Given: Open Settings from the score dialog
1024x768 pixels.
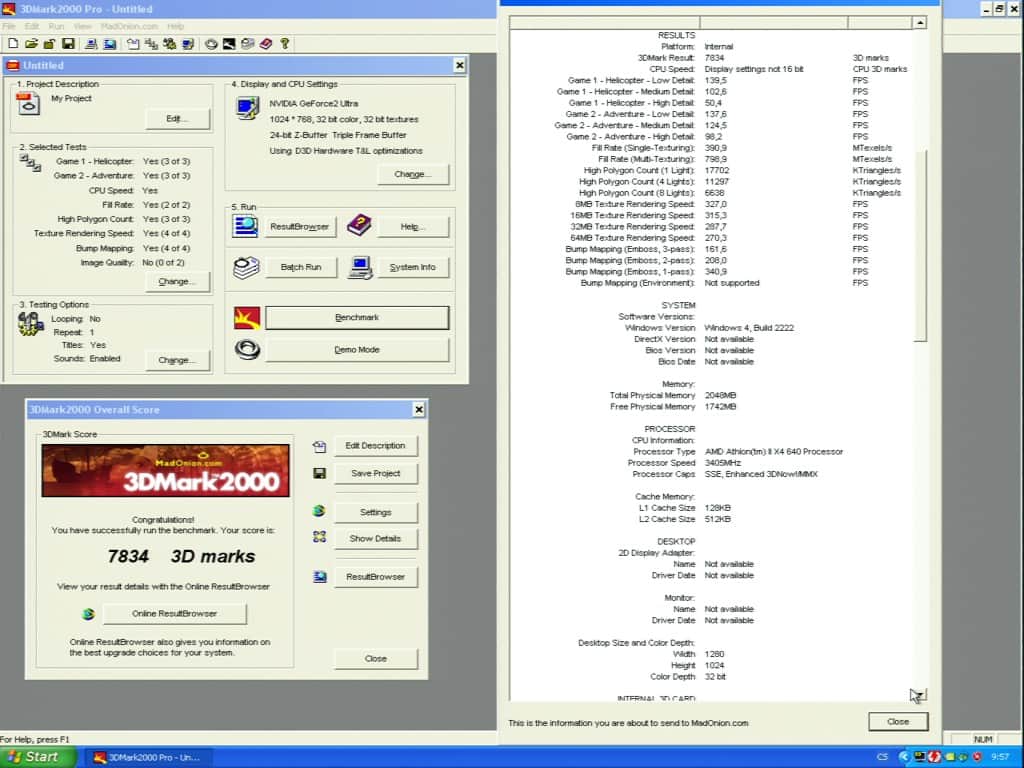Looking at the screenshot, I should click(376, 512).
